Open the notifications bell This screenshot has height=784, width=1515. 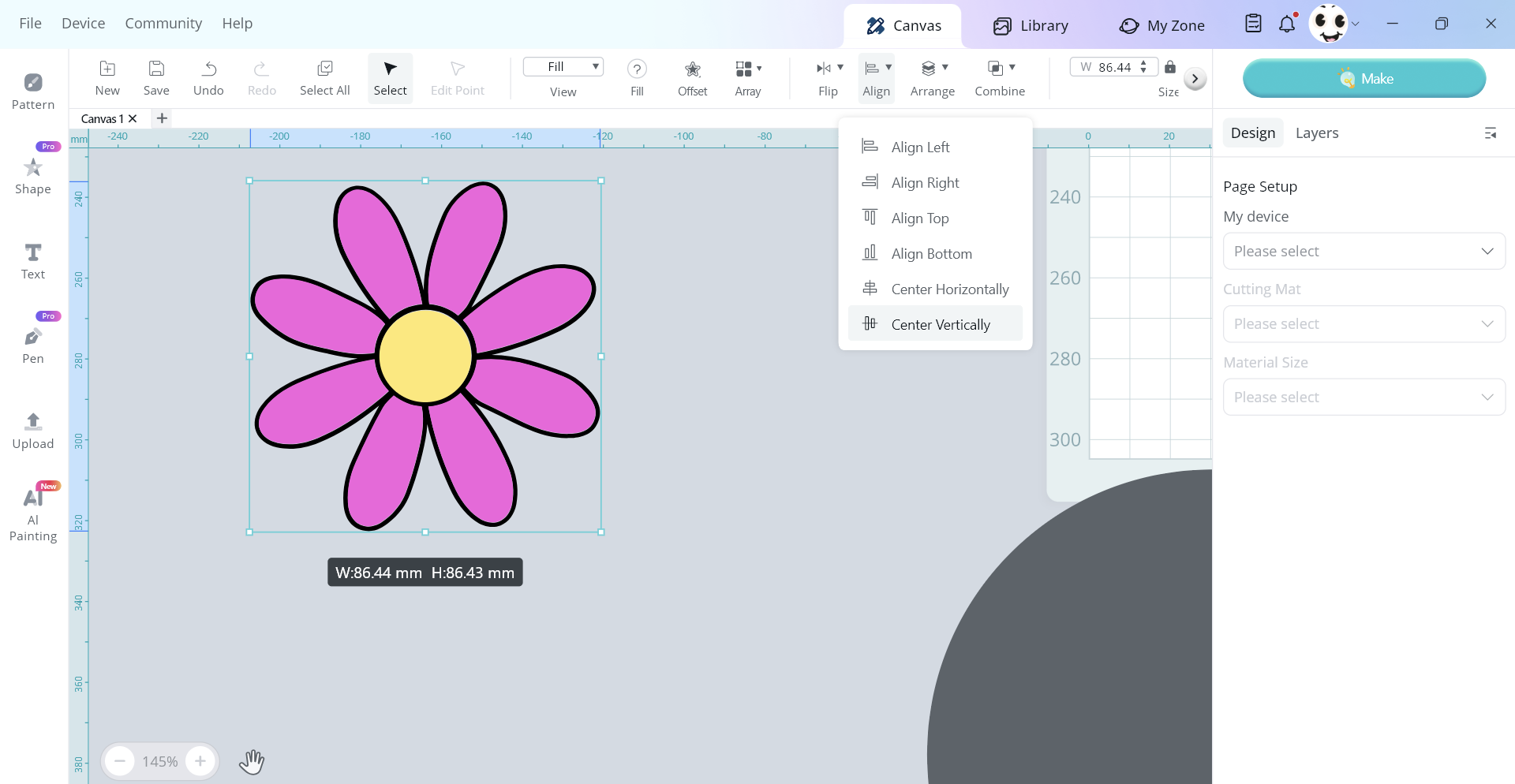pyautogui.click(x=1287, y=24)
